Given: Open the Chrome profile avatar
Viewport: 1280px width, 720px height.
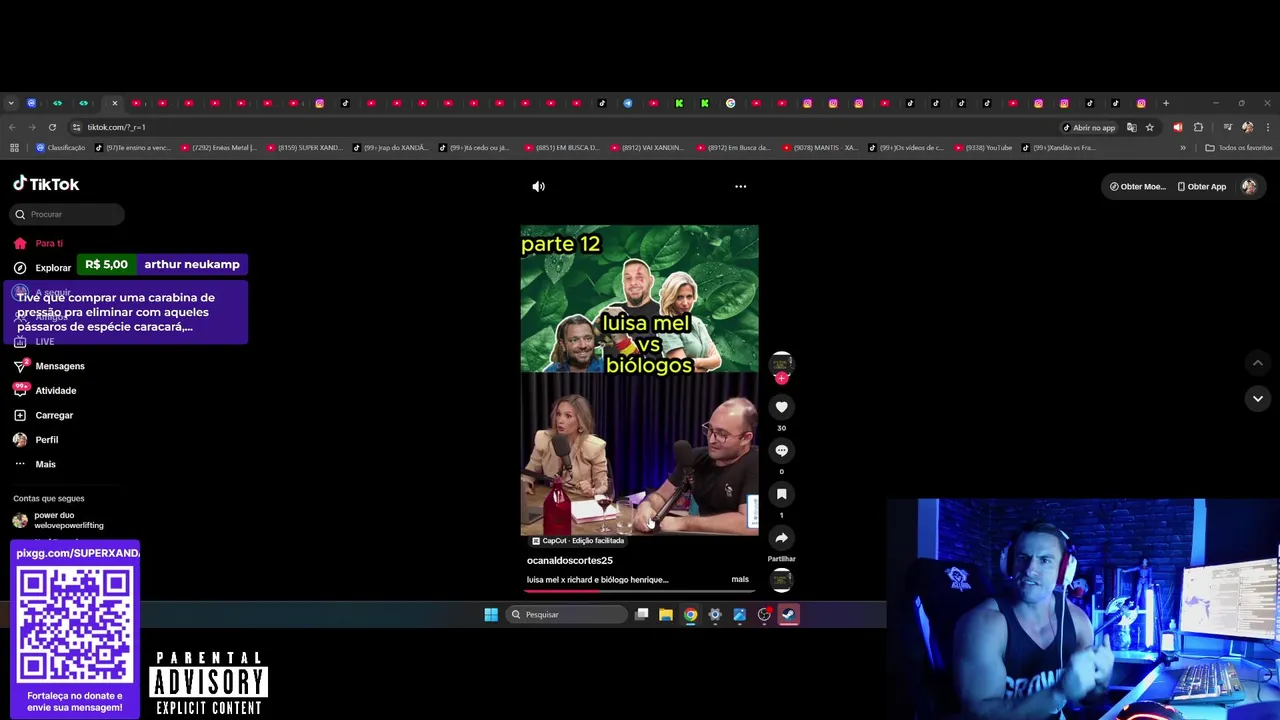Looking at the screenshot, I should [x=1247, y=127].
